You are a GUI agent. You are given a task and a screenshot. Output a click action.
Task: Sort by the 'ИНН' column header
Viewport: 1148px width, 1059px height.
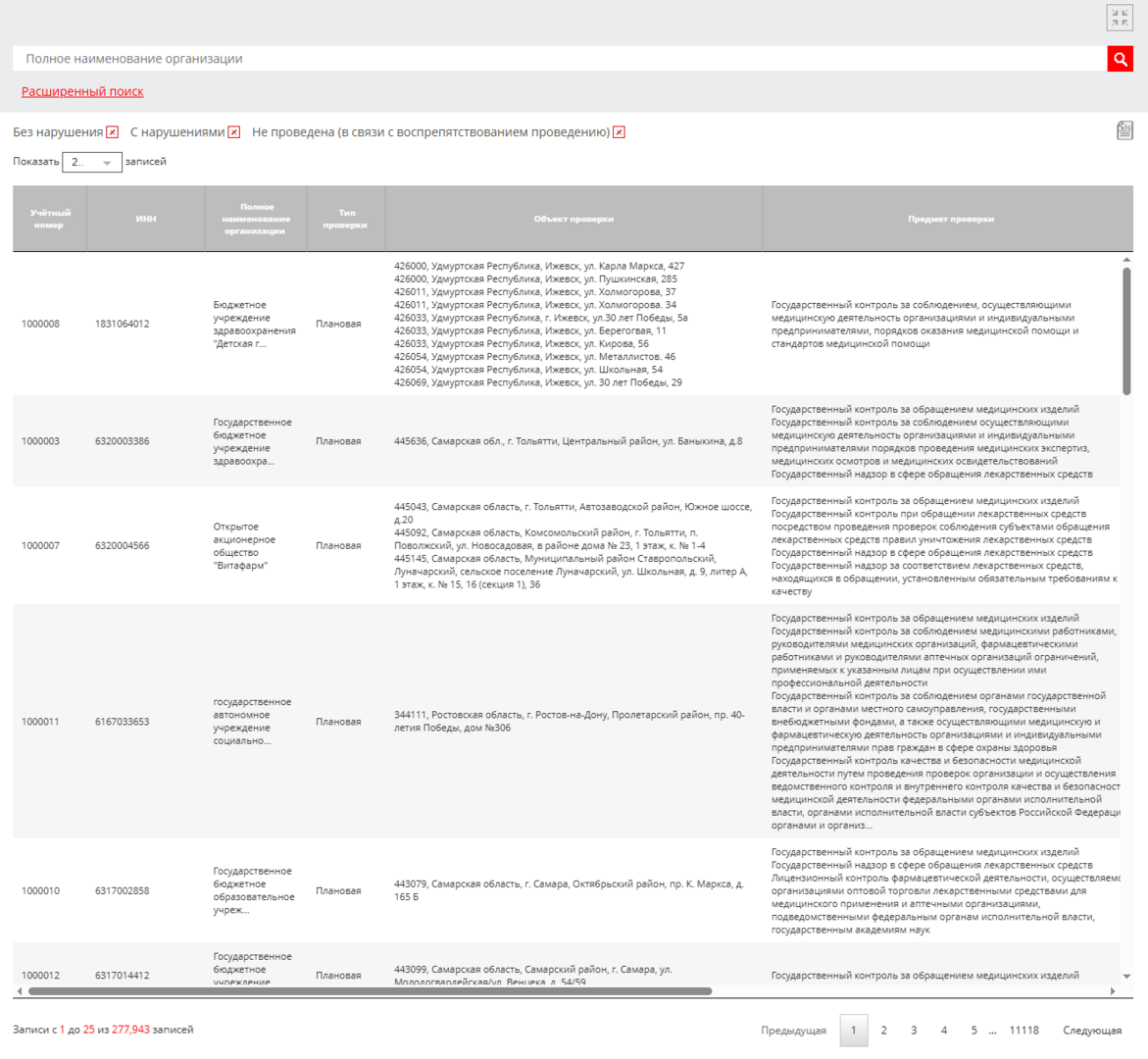click(x=146, y=219)
